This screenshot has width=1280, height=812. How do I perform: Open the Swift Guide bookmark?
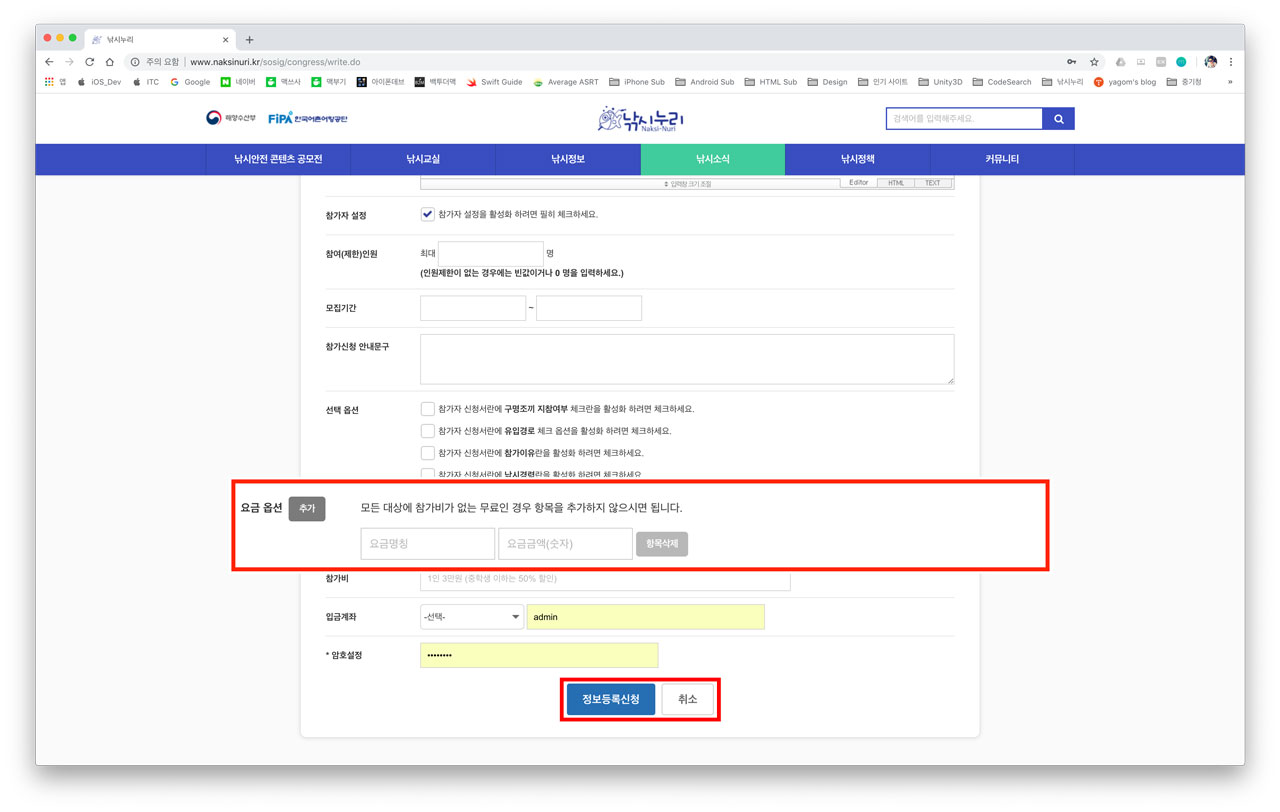(x=494, y=82)
